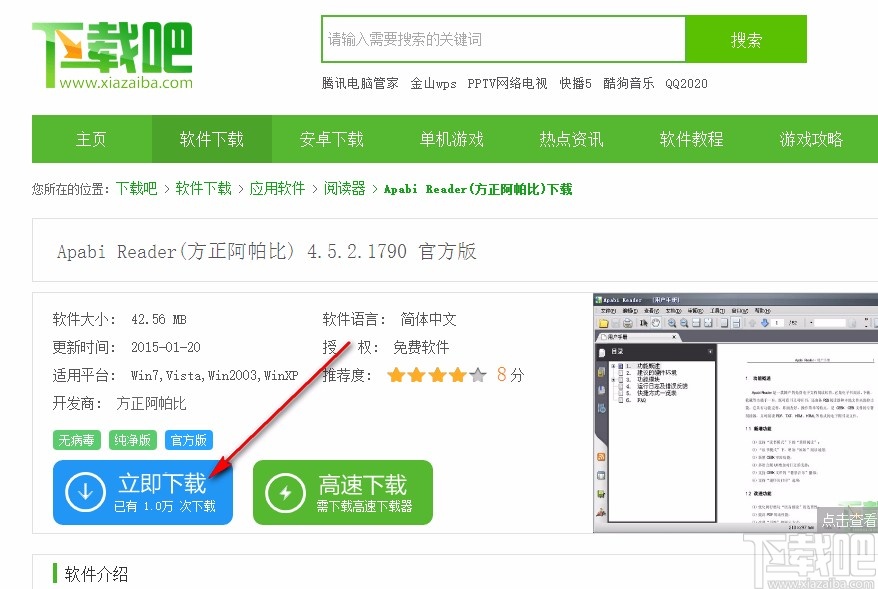Open the QQ2020 hot search link
The height and width of the screenshot is (589, 878).
(x=686, y=83)
